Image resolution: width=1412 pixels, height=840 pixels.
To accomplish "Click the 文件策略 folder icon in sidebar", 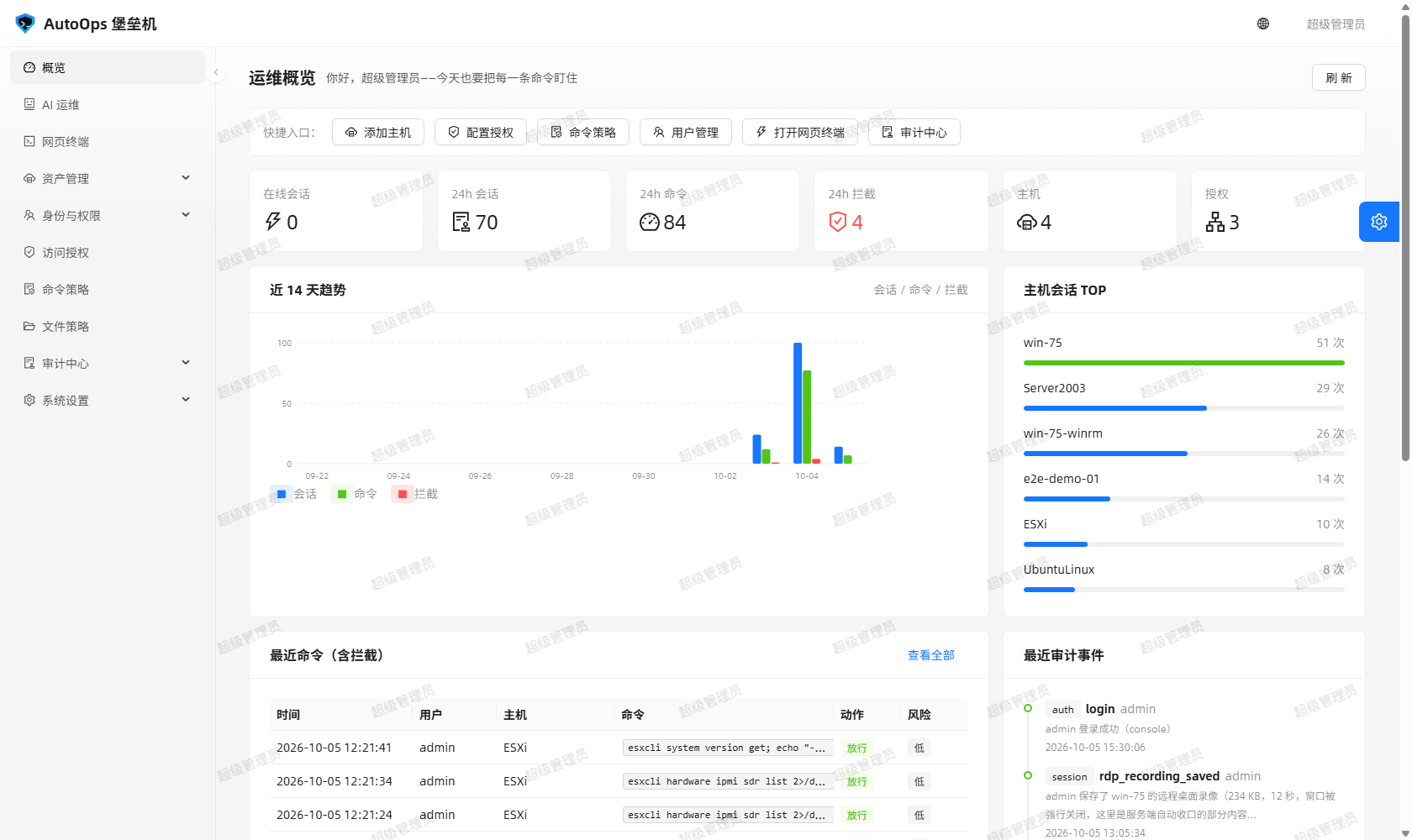I will 29,326.
